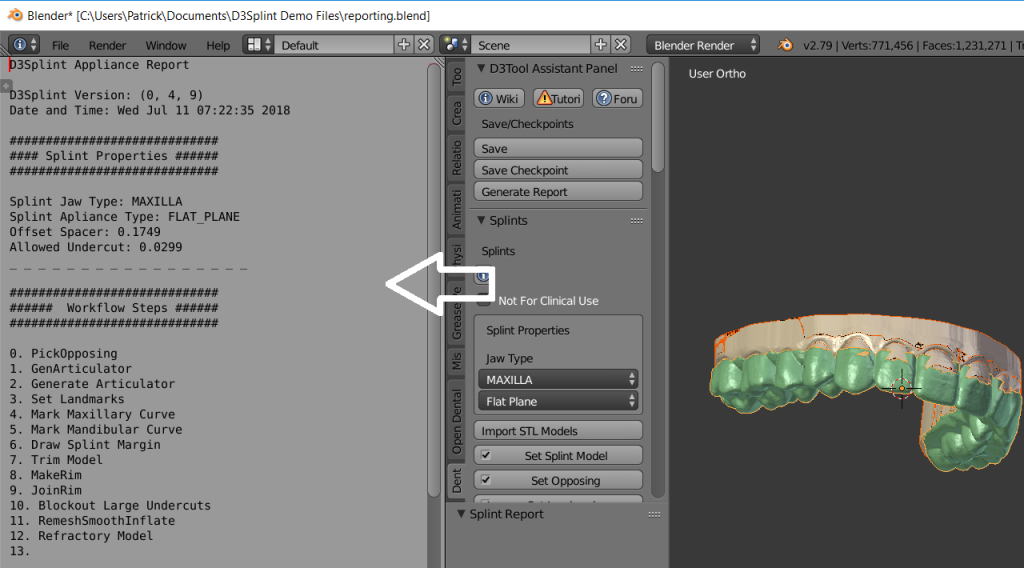Toggle the Set Opposing checkbox
This screenshot has height=568, width=1024.
point(486,480)
